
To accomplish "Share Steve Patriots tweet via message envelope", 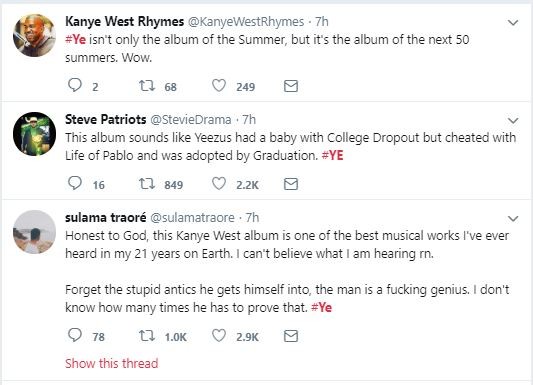I will click(x=291, y=184).
